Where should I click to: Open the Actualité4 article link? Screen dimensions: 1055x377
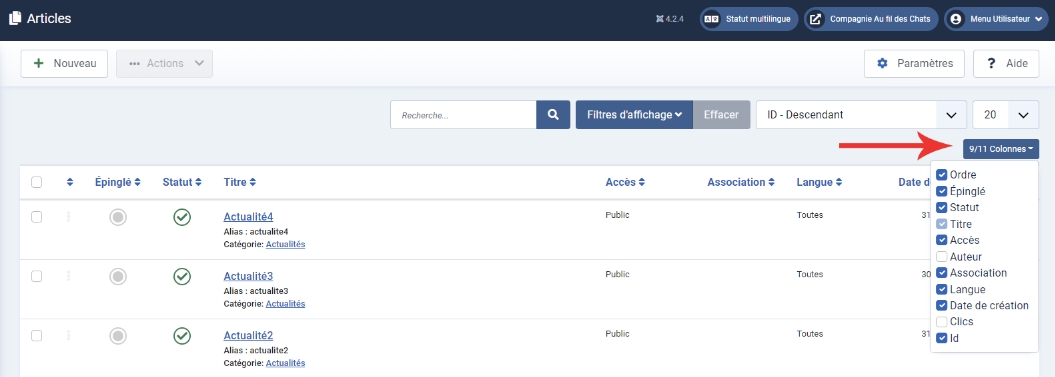248,217
